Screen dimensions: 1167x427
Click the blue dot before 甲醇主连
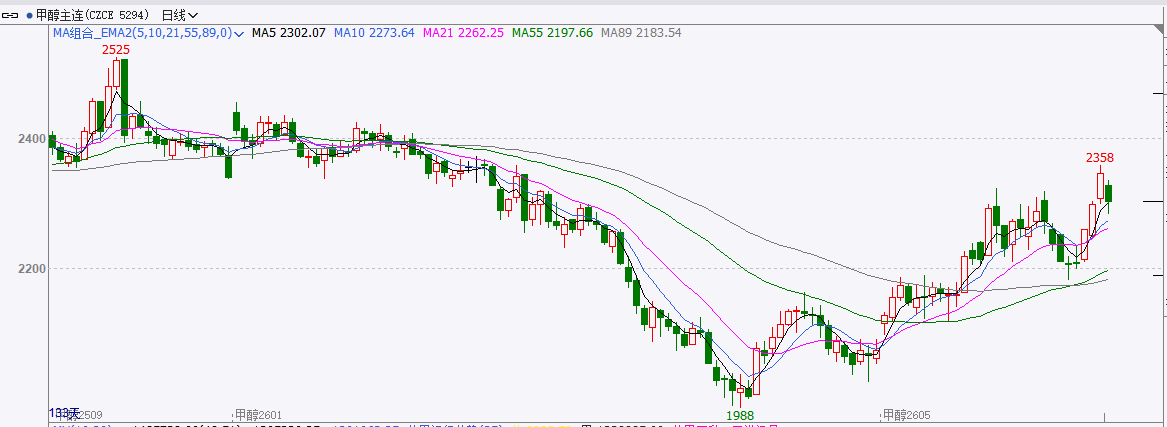[29, 15]
